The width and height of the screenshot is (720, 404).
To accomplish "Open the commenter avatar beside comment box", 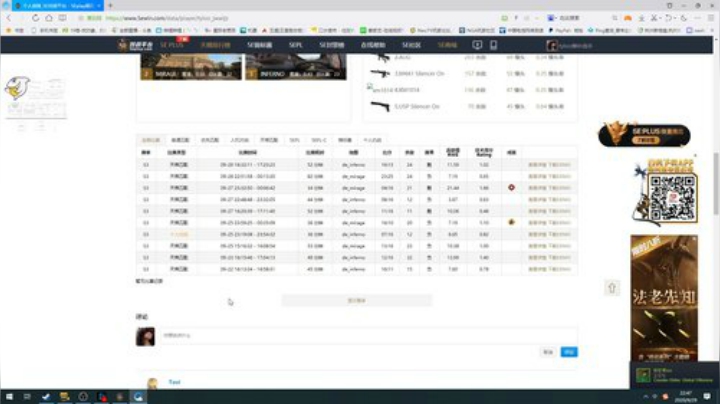I will point(145,337).
